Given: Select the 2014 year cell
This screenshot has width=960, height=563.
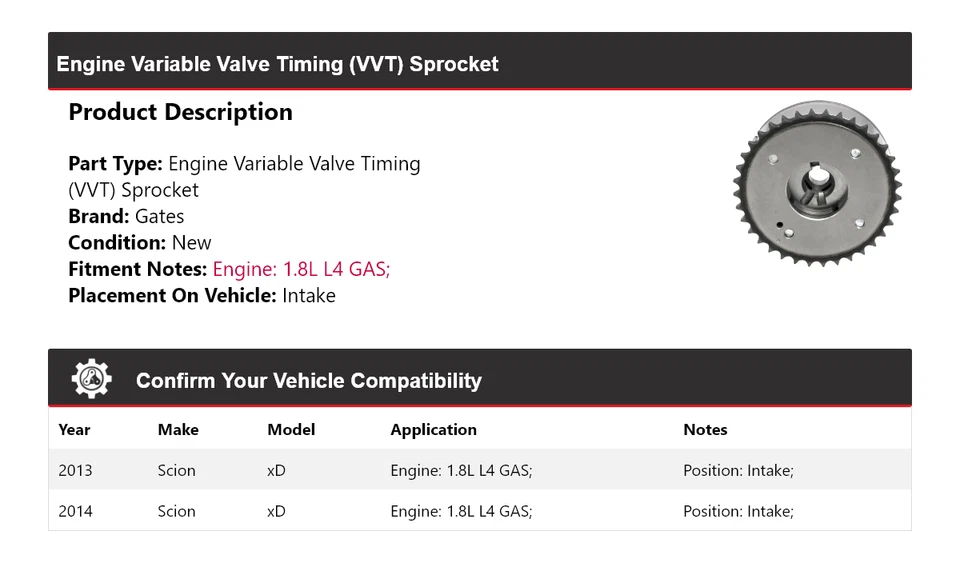Looking at the screenshot, I should click(x=75, y=511).
